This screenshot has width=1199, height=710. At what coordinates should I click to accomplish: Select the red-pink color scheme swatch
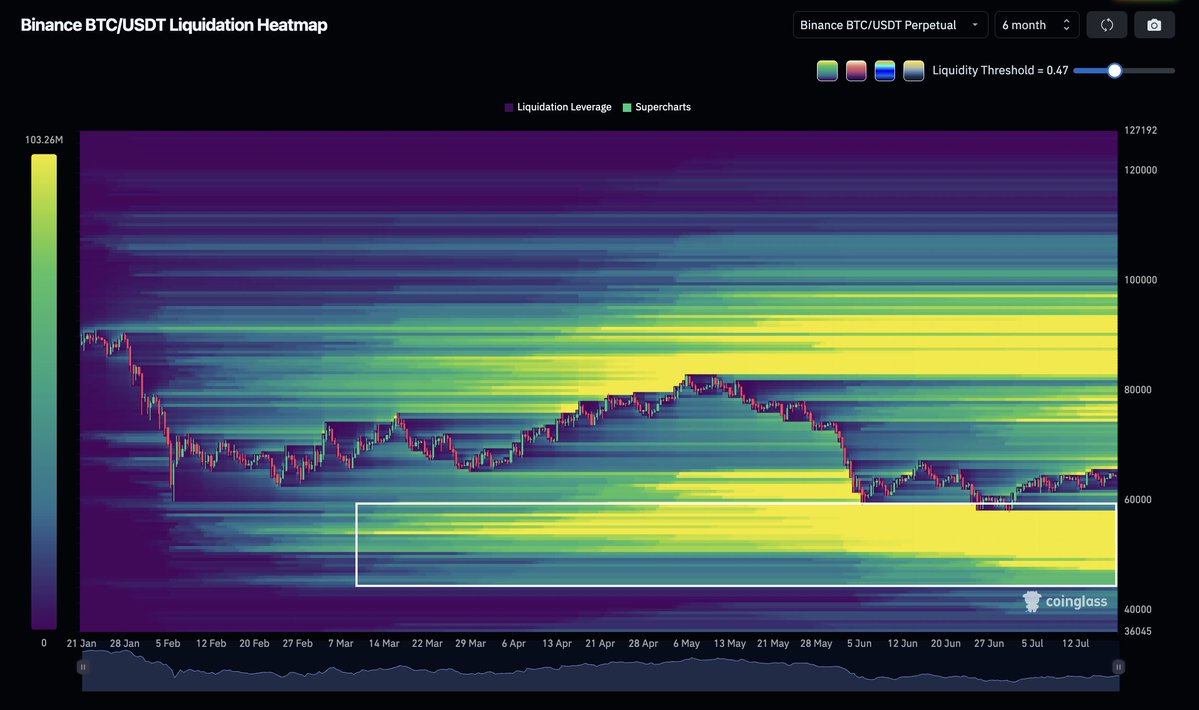856,70
